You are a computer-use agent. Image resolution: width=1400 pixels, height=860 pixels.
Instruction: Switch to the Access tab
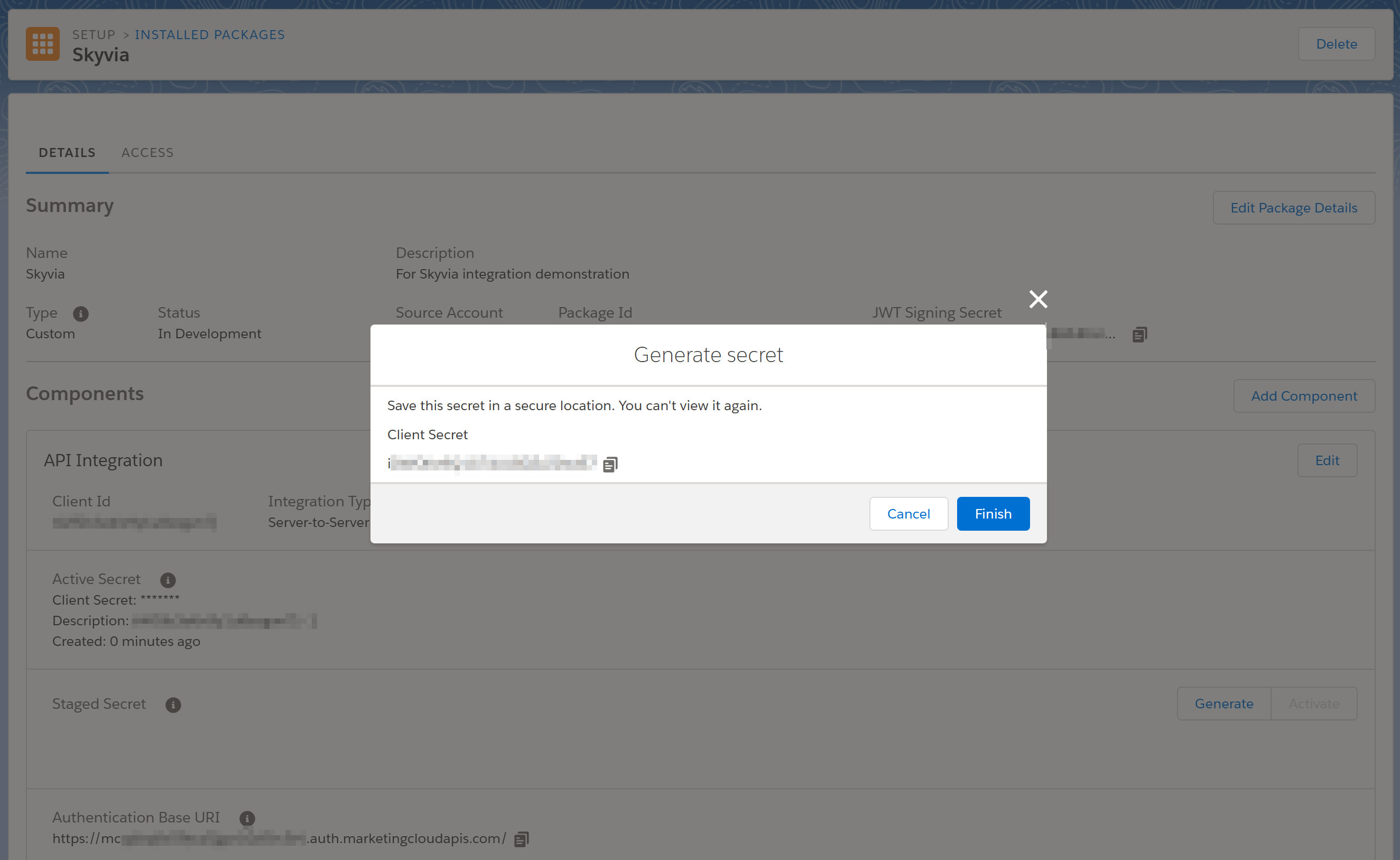point(147,152)
